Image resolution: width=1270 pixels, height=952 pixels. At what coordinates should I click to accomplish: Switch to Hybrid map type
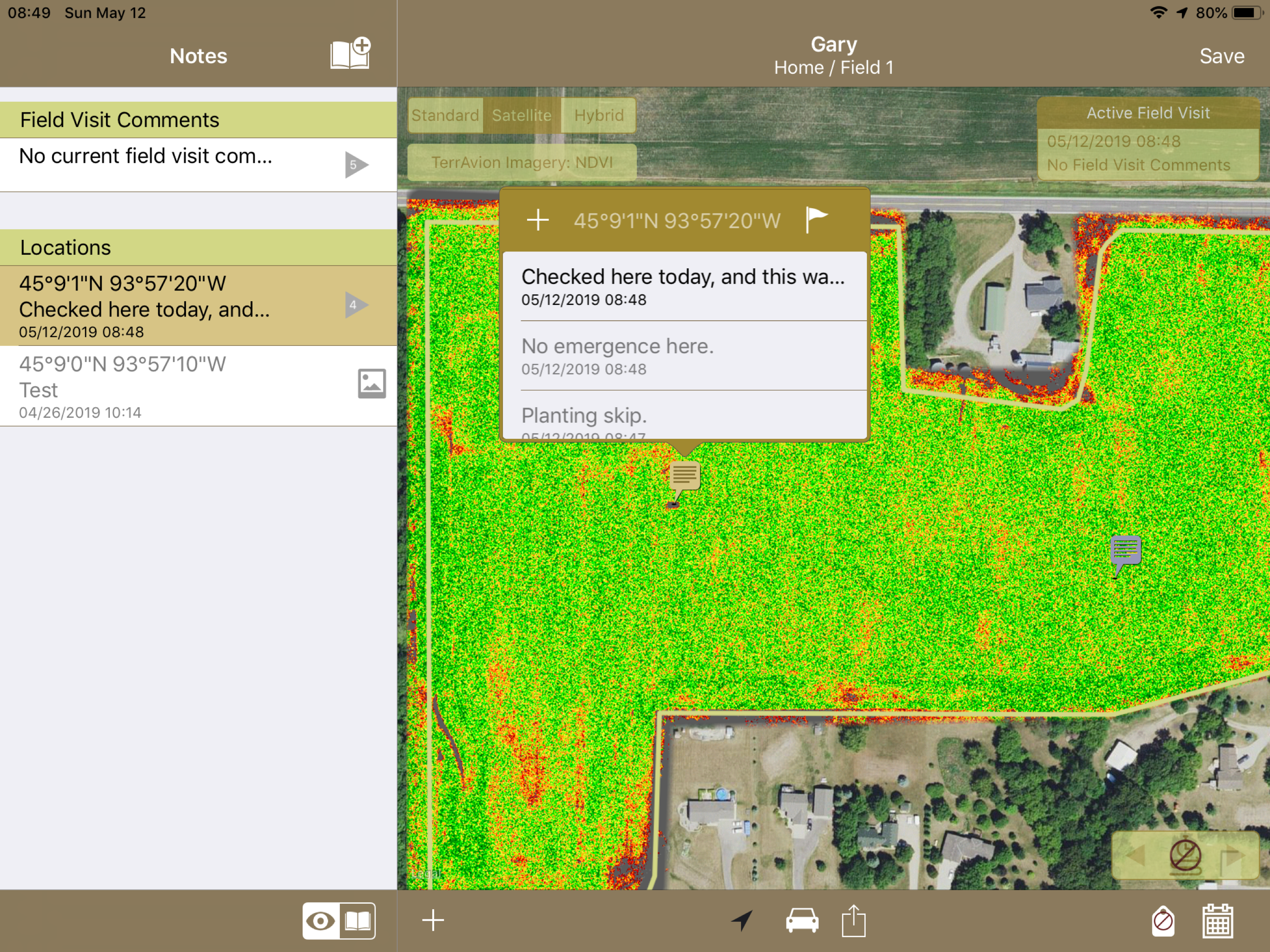pos(598,115)
